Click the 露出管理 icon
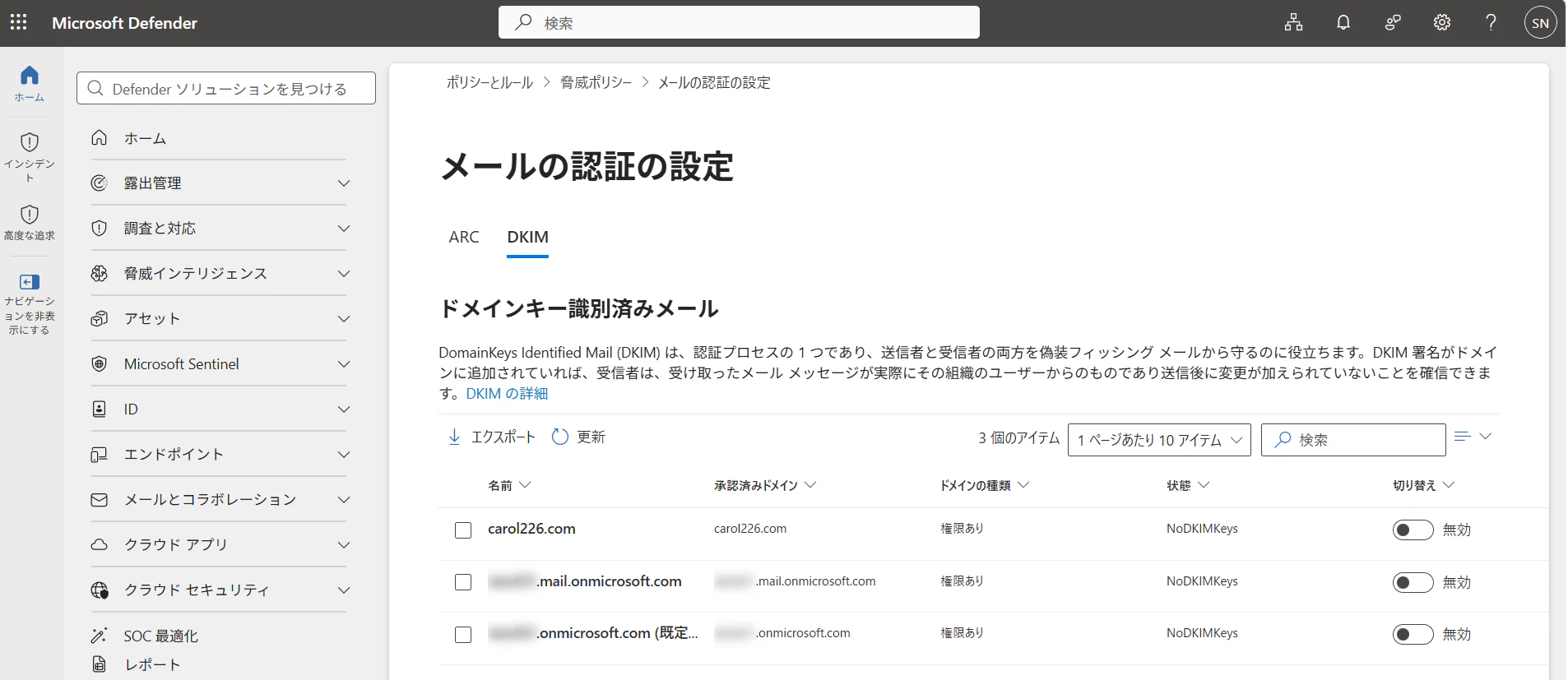The width and height of the screenshot is (1568, 680). tap(100, 183)
